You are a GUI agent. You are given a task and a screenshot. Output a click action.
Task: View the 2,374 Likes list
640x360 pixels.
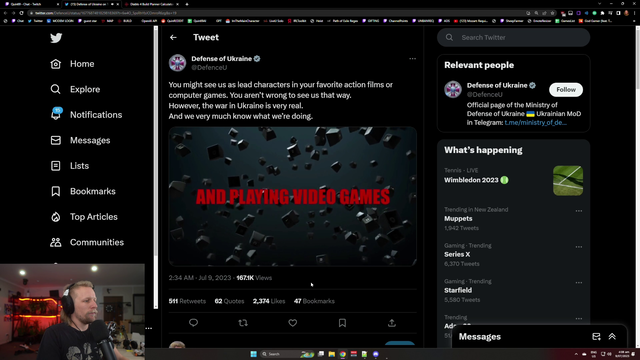pyautogui.click(x=269, y=301)
